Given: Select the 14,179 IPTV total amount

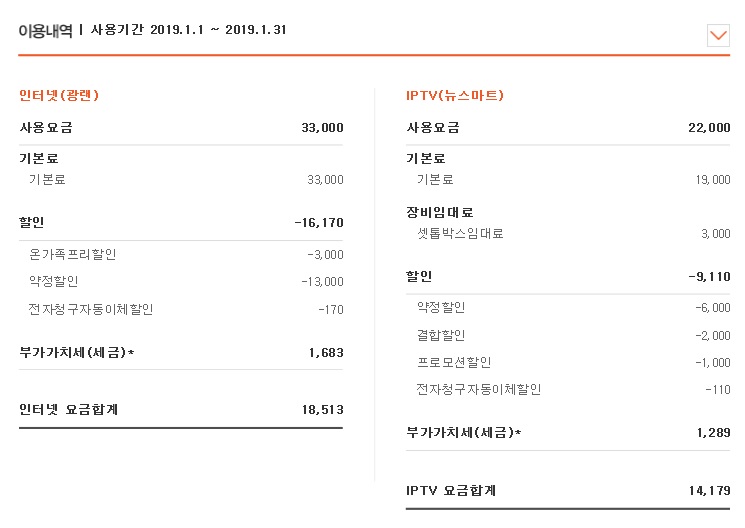Looking at the screenshot, I should click(709, 490).
